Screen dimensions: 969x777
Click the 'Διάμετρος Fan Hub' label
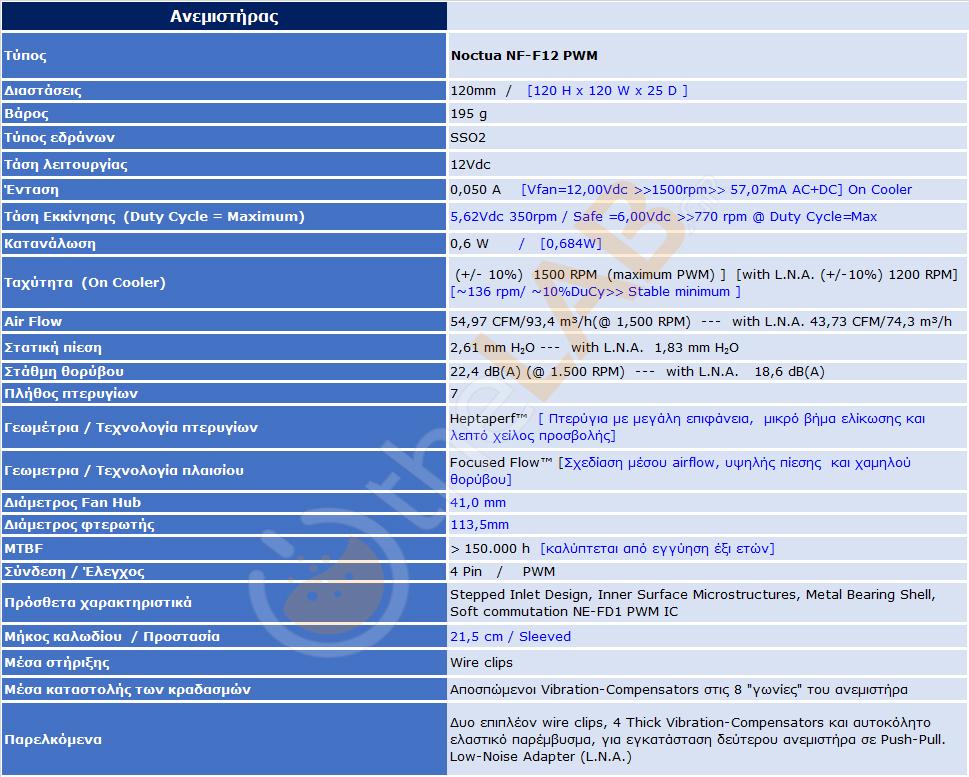tap(72, 503)
